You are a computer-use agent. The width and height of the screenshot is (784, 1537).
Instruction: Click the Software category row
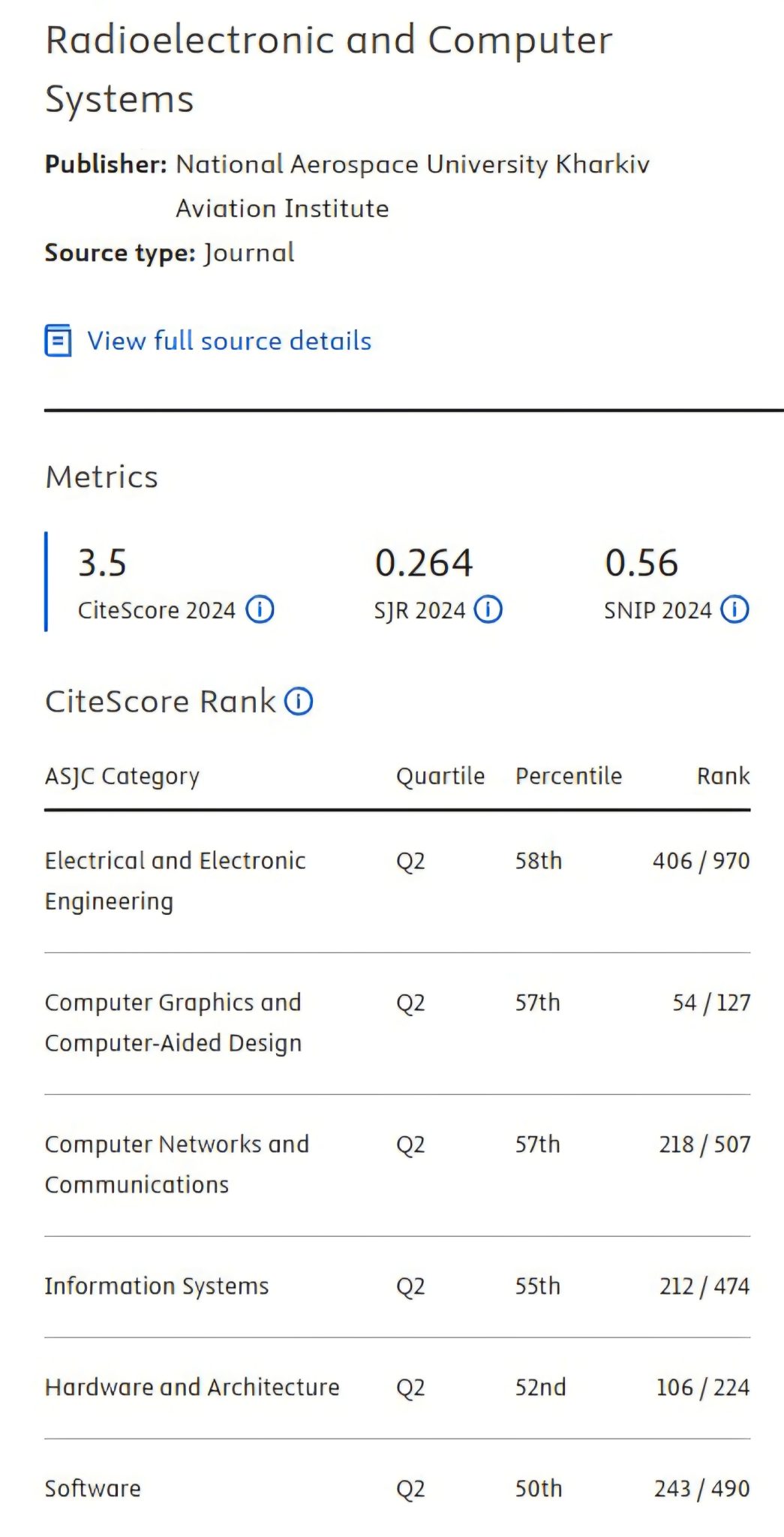tap(93, 1489)
